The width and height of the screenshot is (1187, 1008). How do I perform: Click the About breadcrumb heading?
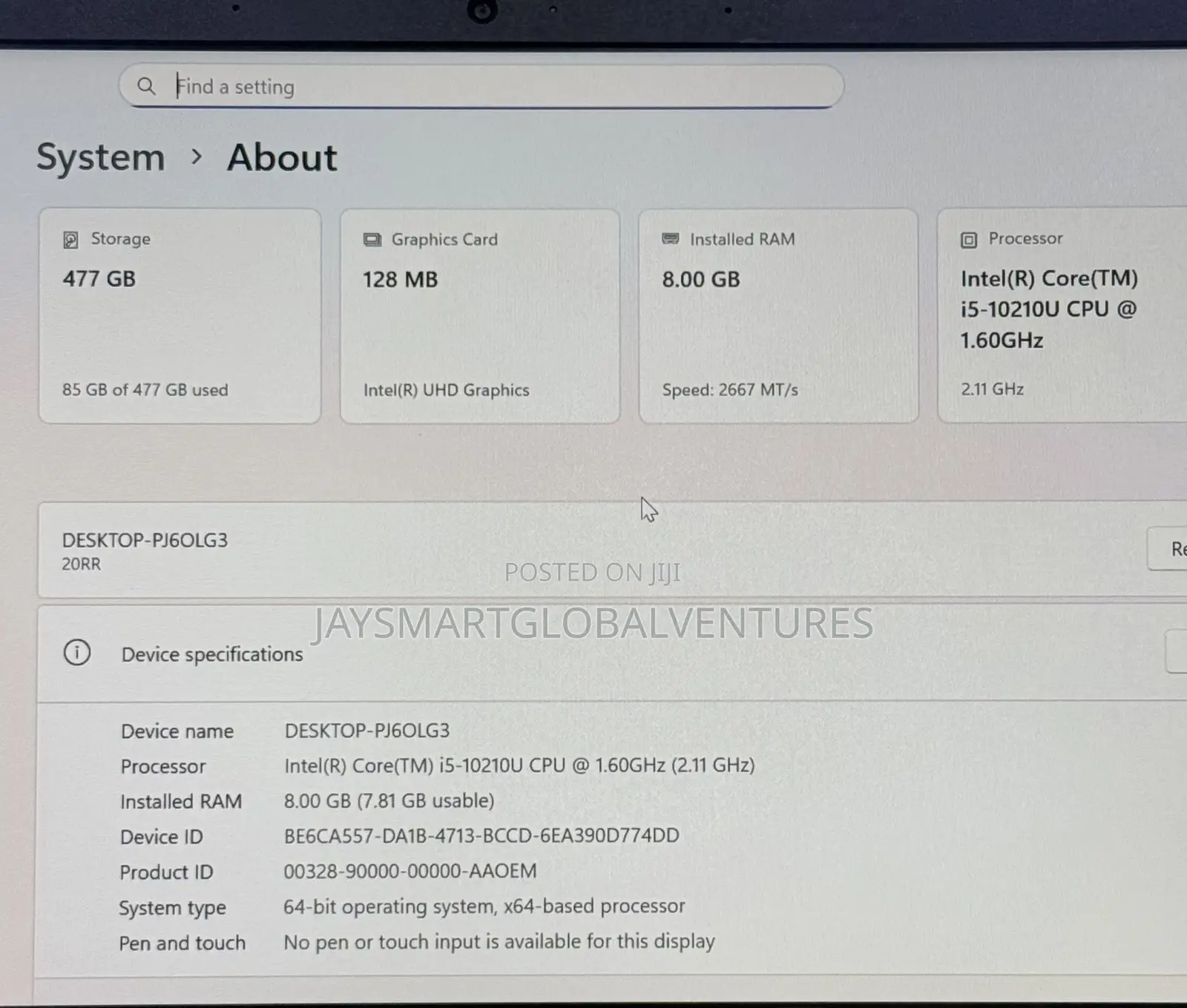click(282, 157)
